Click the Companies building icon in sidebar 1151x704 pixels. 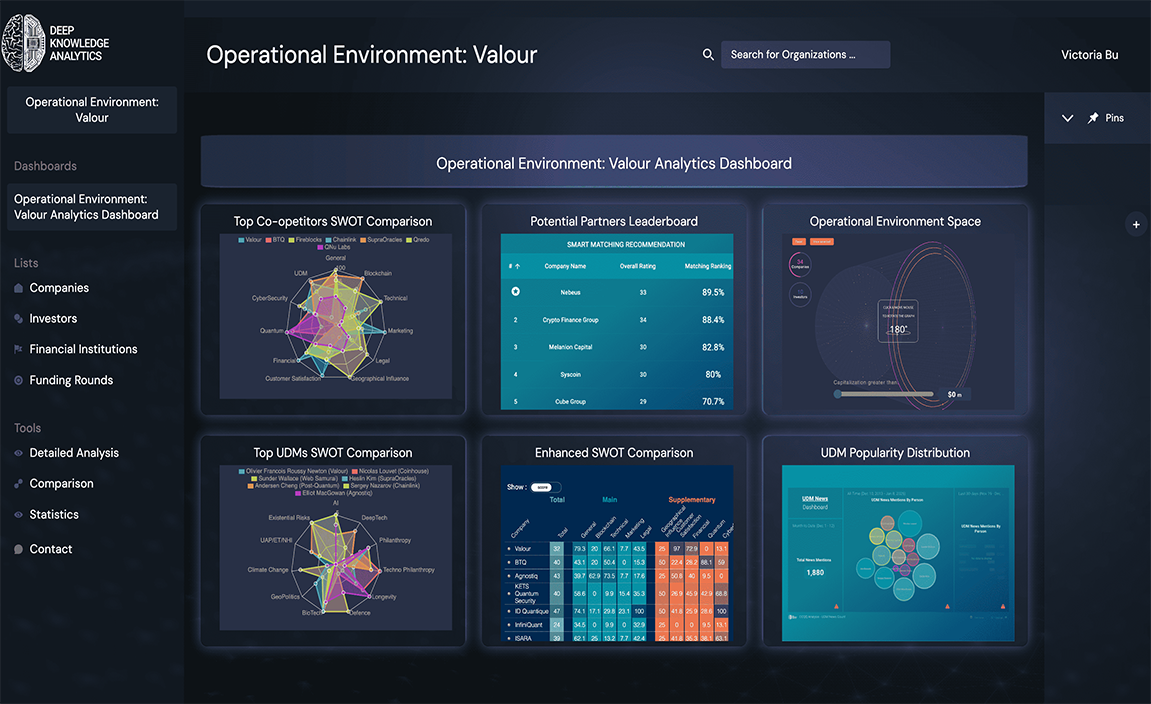point(19,288)
